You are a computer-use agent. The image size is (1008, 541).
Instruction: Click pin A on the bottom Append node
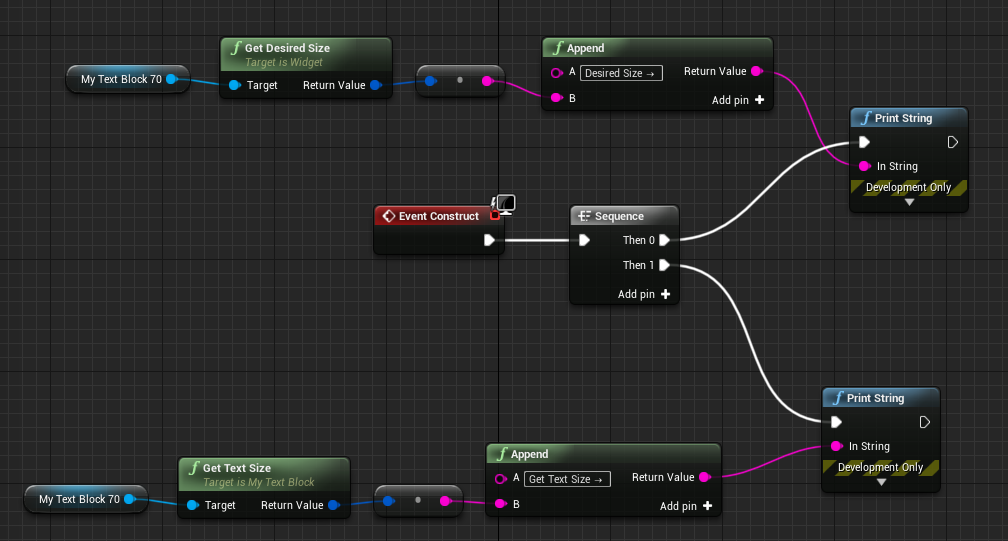point(500,479)
